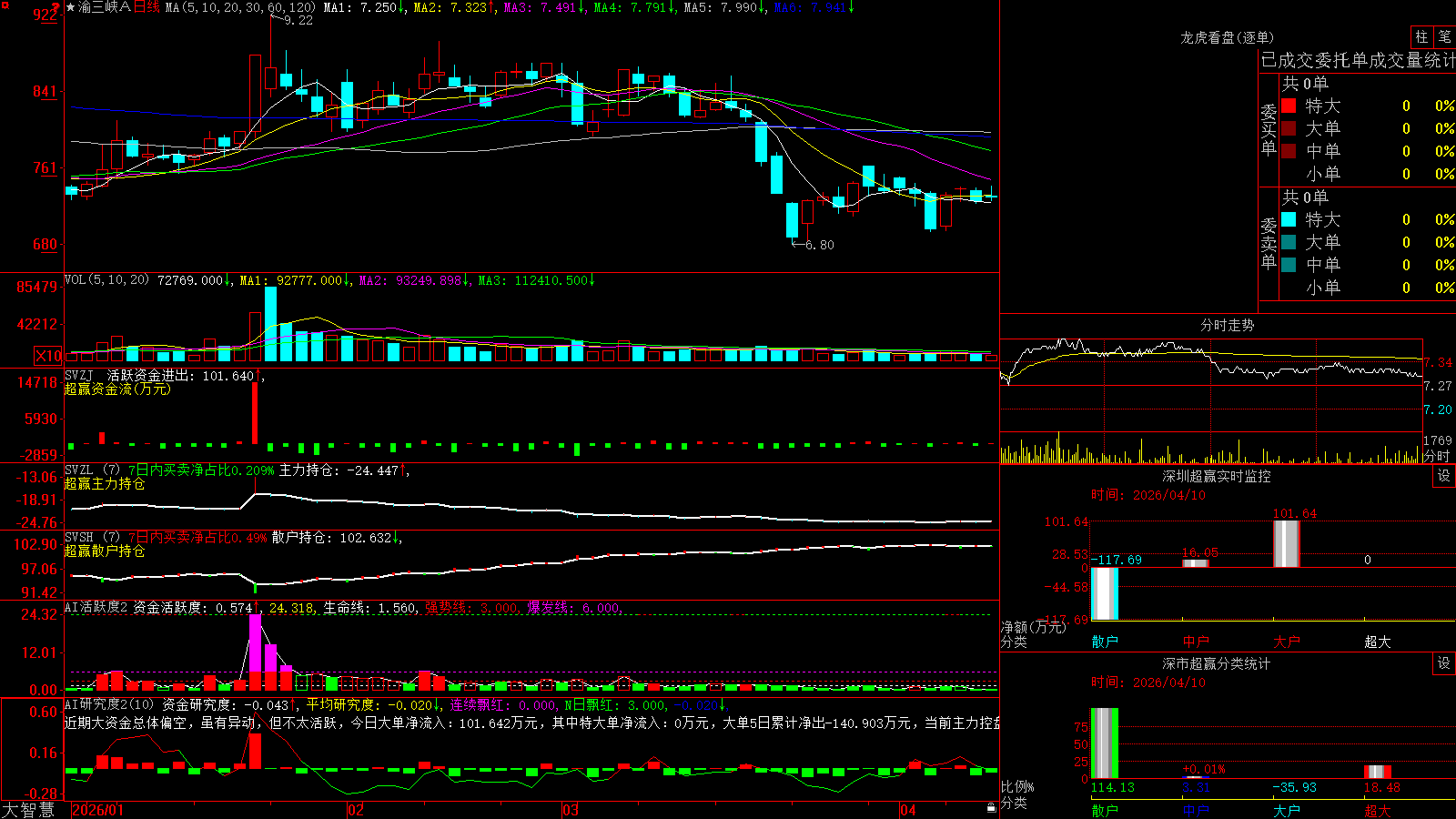
Task: Click the AI活跃度2 indicator label
Action: pos(96,608)
